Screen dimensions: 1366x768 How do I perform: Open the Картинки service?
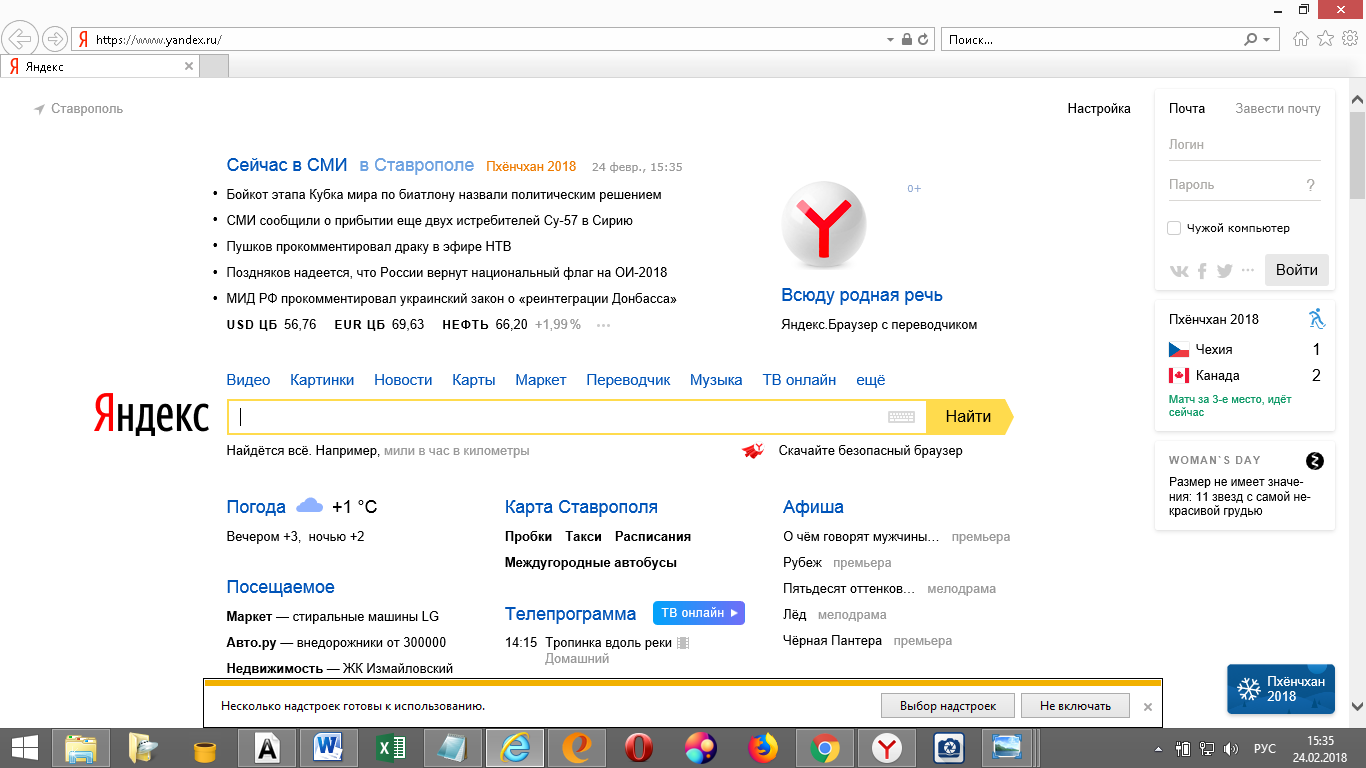tap(322, 380)
